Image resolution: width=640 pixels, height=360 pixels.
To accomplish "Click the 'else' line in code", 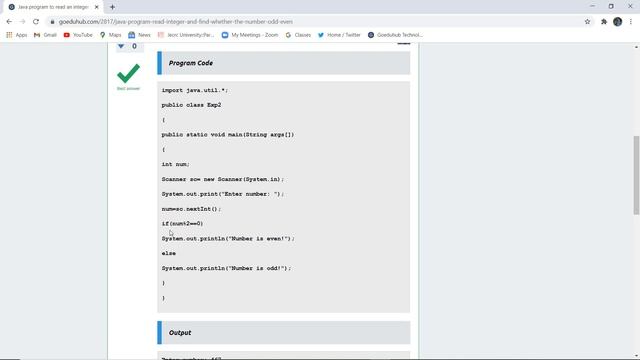I will click(169, 253).
